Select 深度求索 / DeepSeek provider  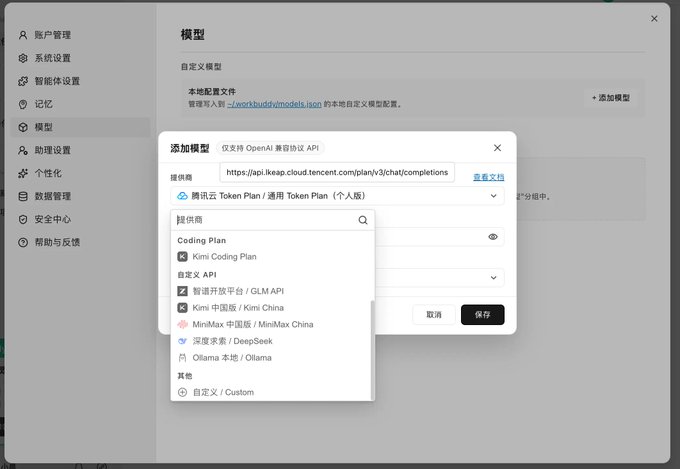pos(271,341)
